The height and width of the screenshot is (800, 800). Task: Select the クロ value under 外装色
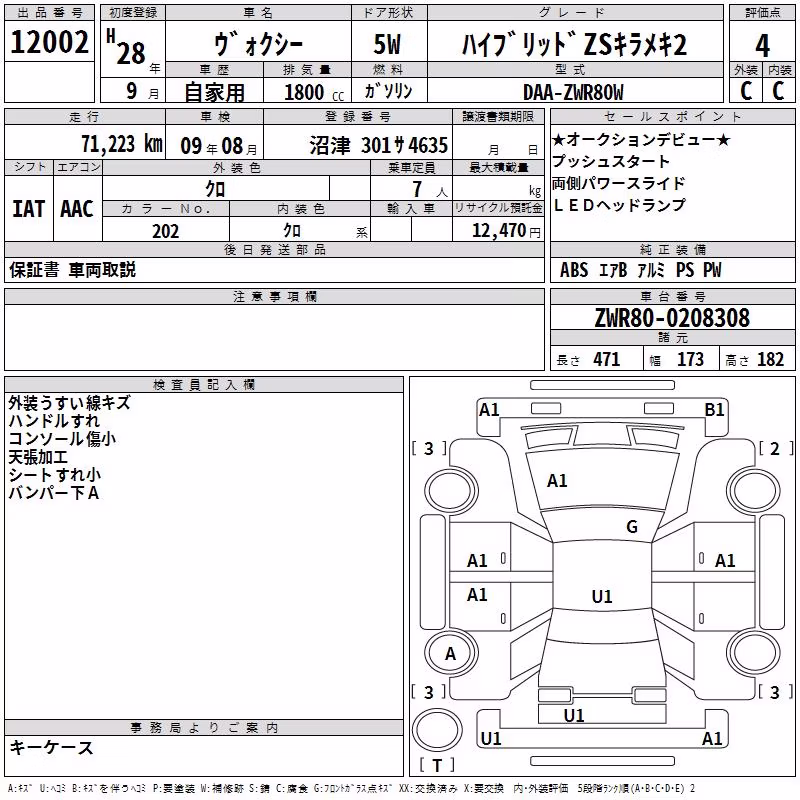point(215,189)
